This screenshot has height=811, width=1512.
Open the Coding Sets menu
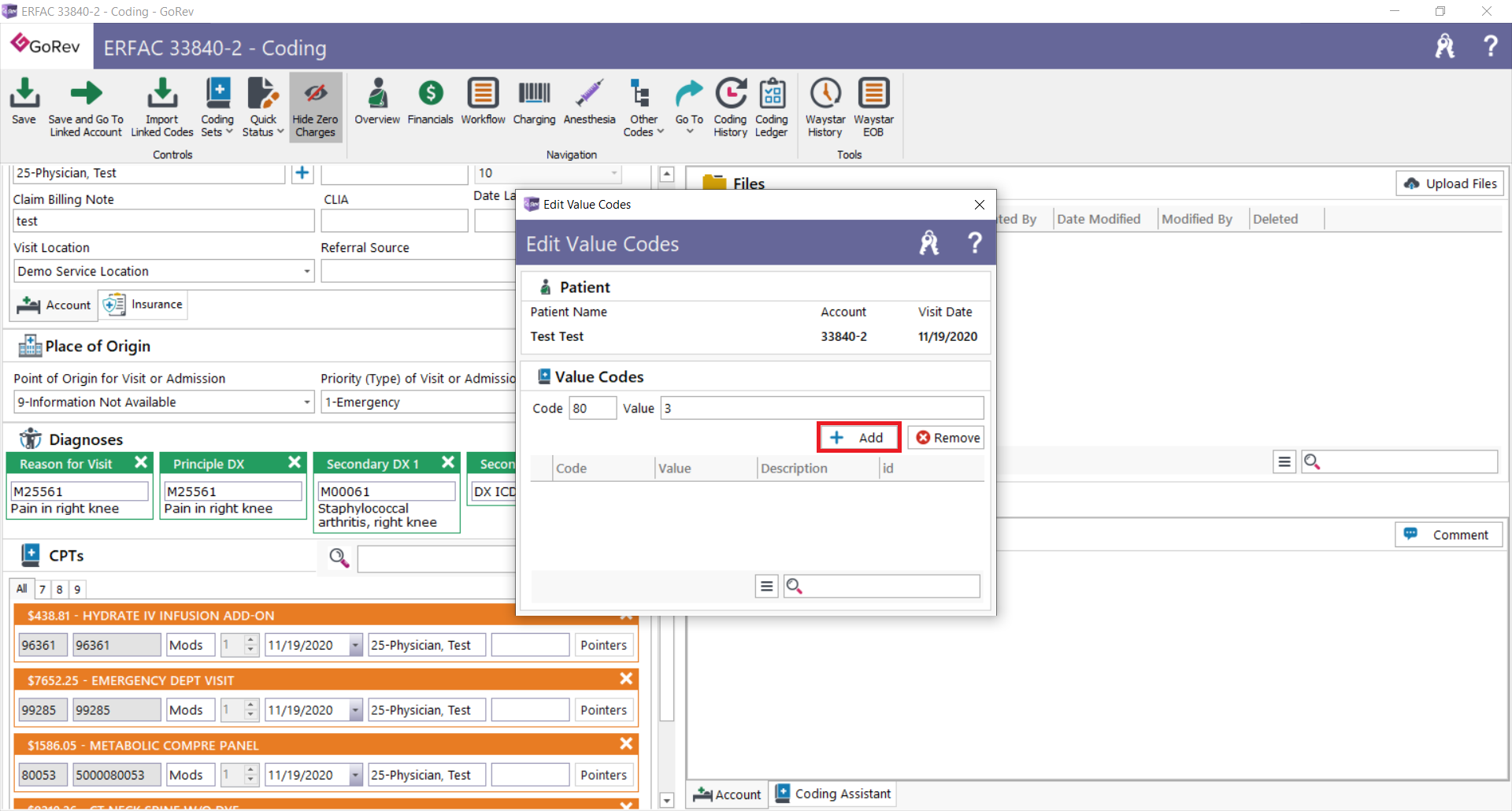coord(217,108)
